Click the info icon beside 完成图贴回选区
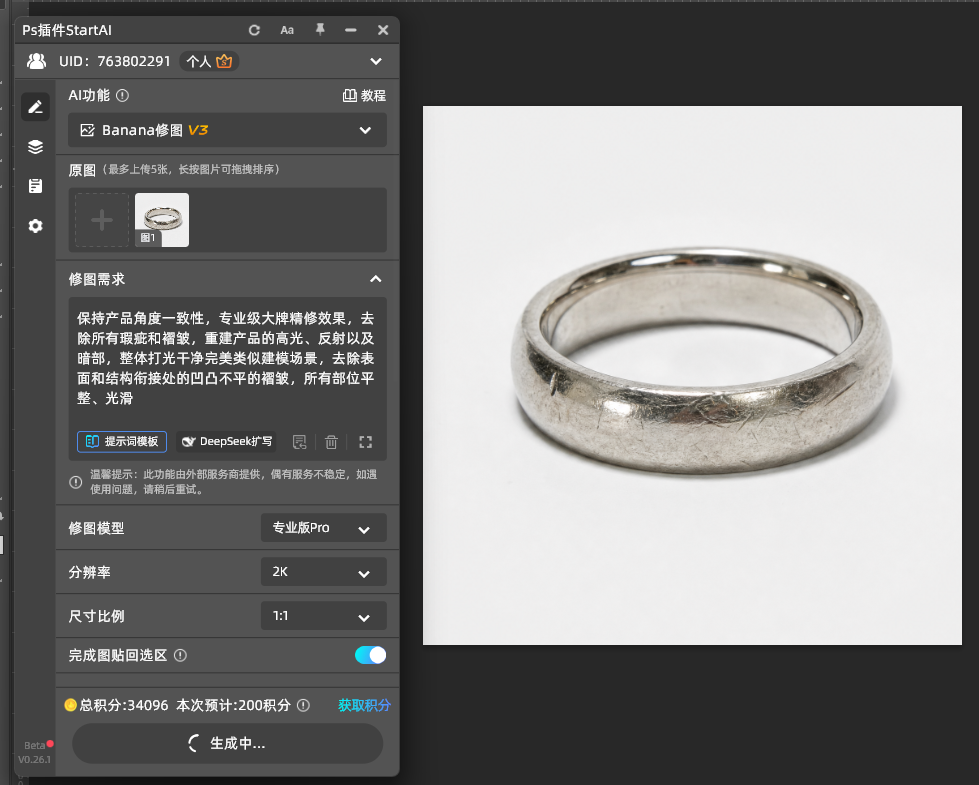The height and width of the screenshot is (785, 979). [x=180, y=655]
